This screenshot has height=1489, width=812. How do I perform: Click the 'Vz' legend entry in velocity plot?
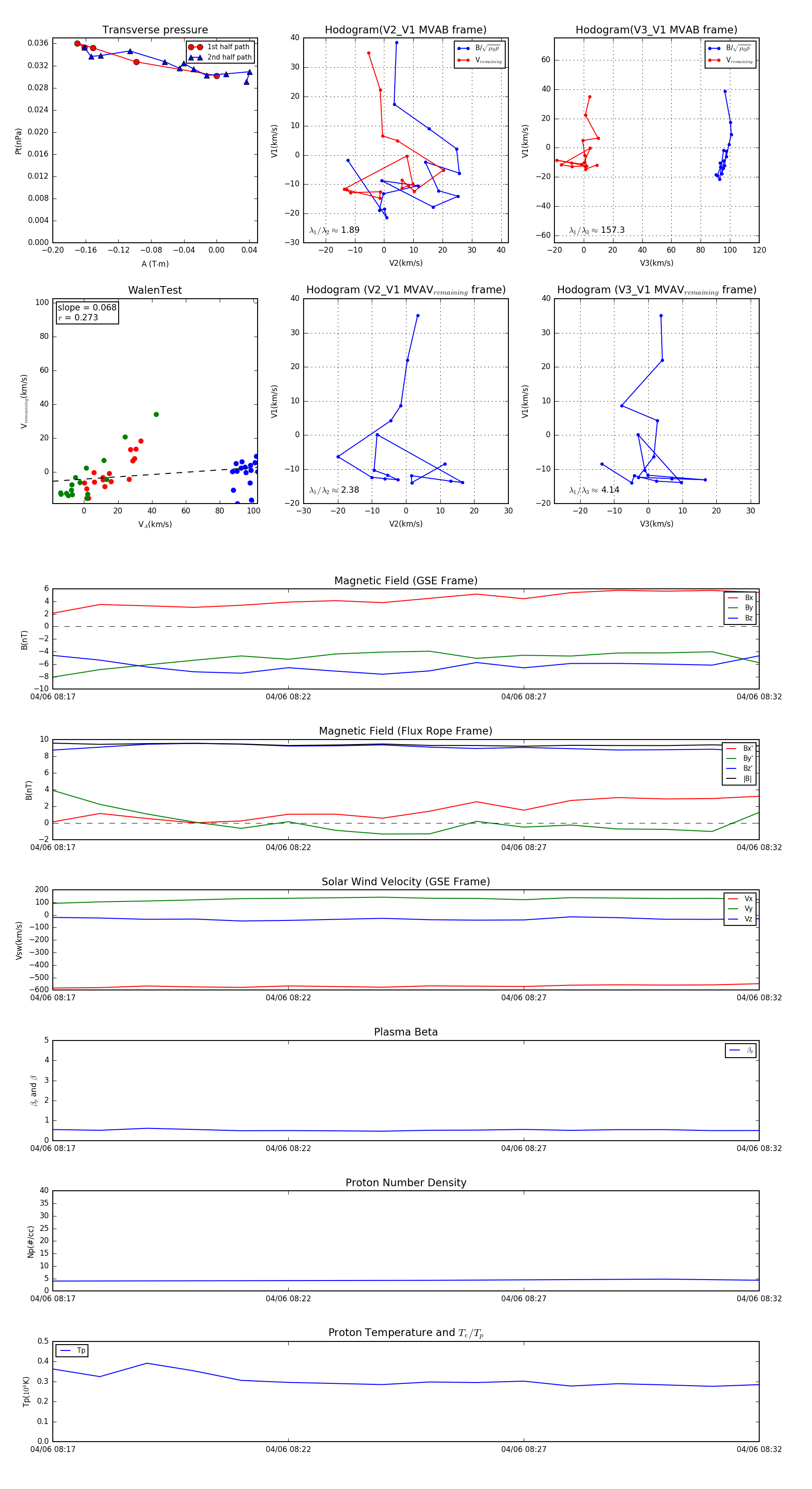[740, 919]
